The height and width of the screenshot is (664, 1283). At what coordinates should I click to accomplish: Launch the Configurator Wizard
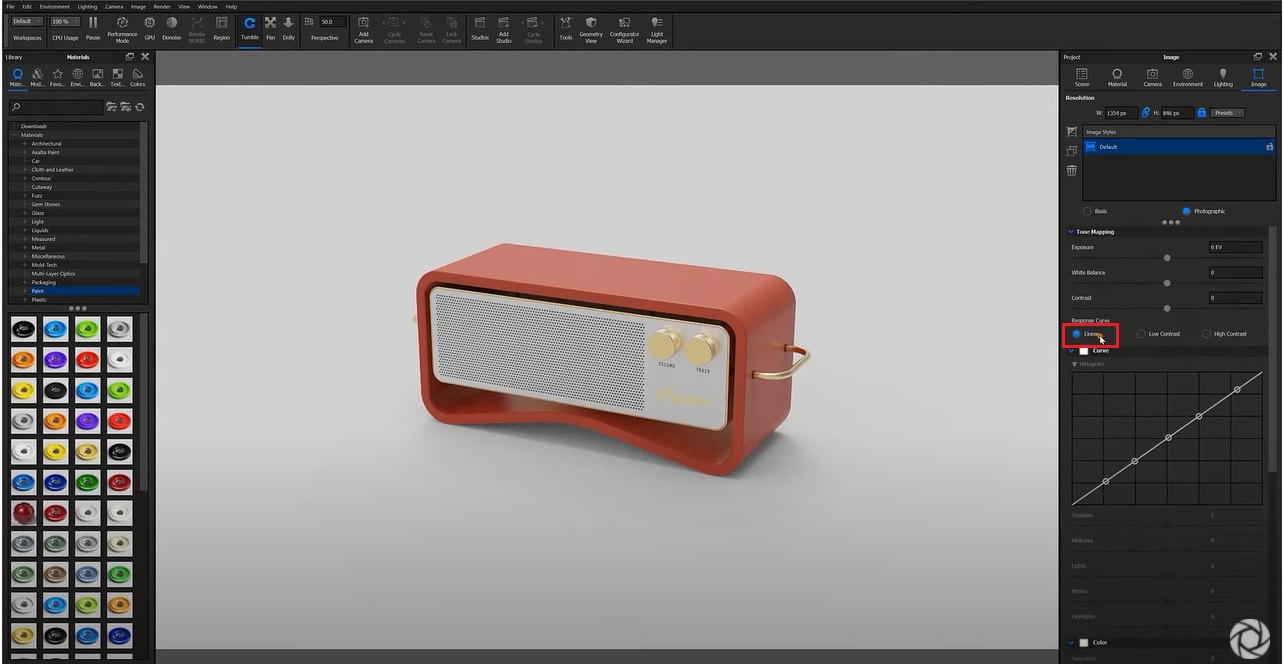point(624,26)
